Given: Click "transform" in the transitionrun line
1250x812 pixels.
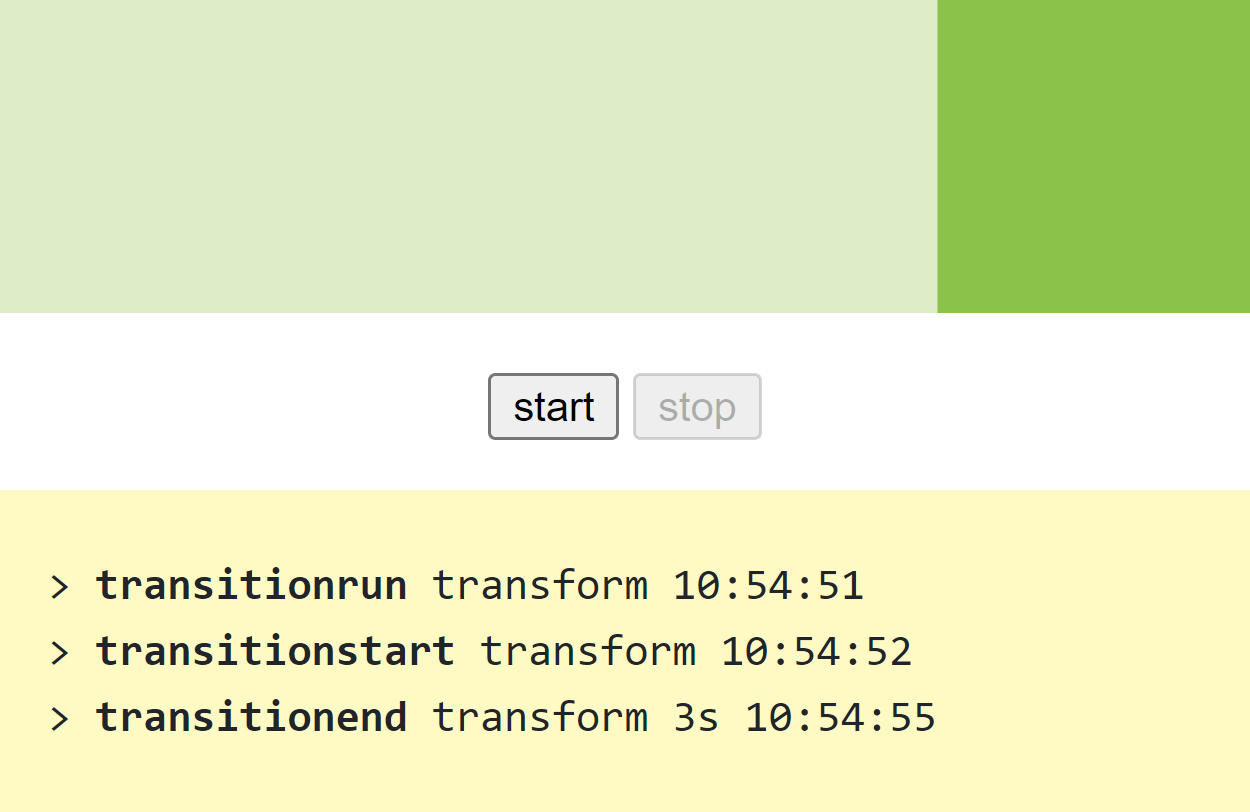Looking at the screenshot, I should [540, 586].
